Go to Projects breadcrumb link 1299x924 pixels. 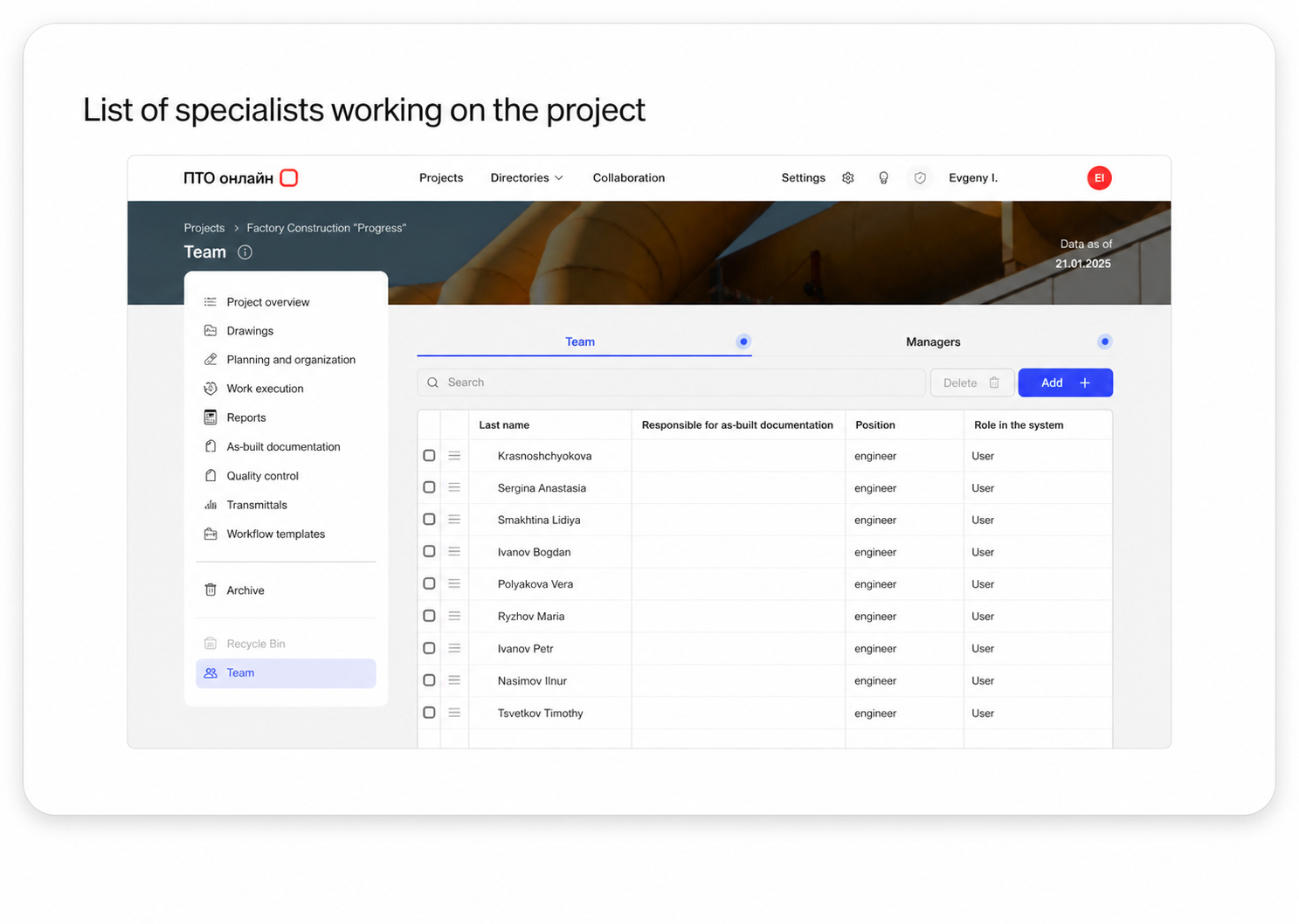click(x=204, y=228)
